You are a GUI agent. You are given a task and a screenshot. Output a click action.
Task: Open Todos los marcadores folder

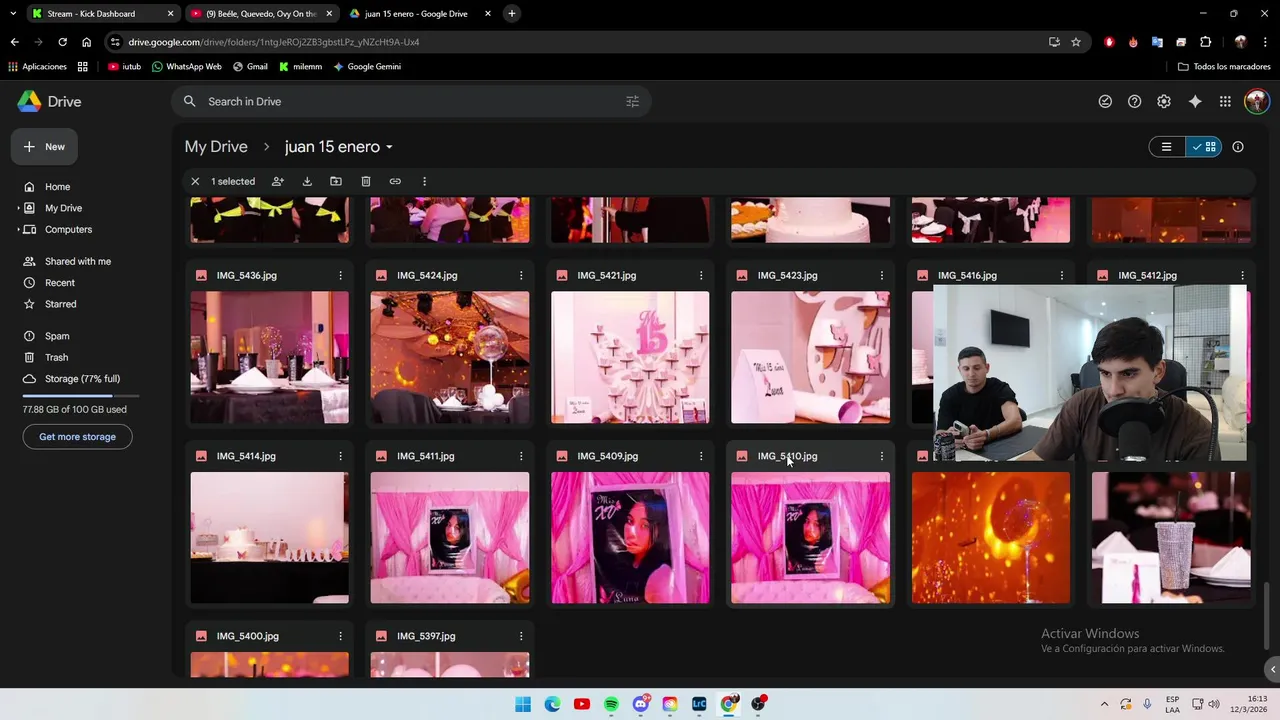coord(1224,67)
